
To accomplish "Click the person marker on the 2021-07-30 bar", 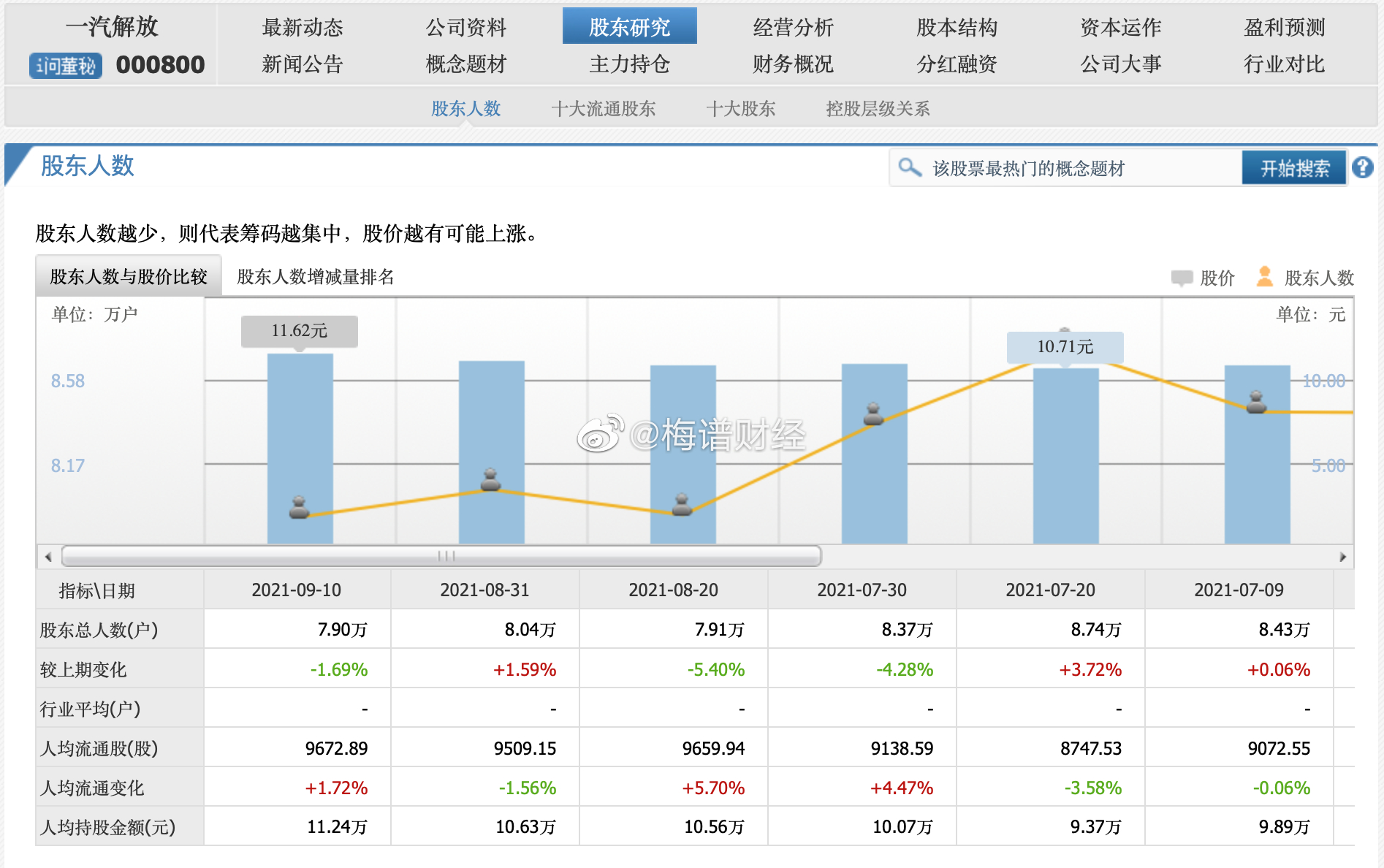I will tap(874, 414).
